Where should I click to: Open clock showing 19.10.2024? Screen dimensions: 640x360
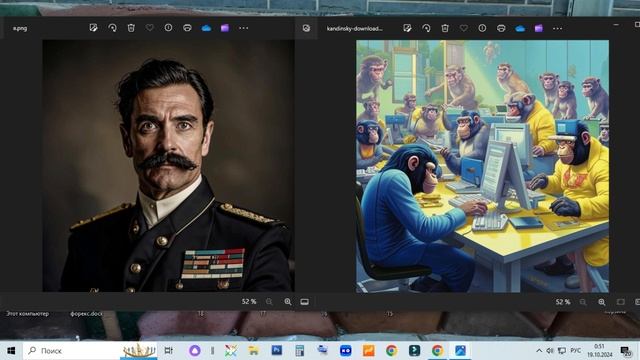599,351
